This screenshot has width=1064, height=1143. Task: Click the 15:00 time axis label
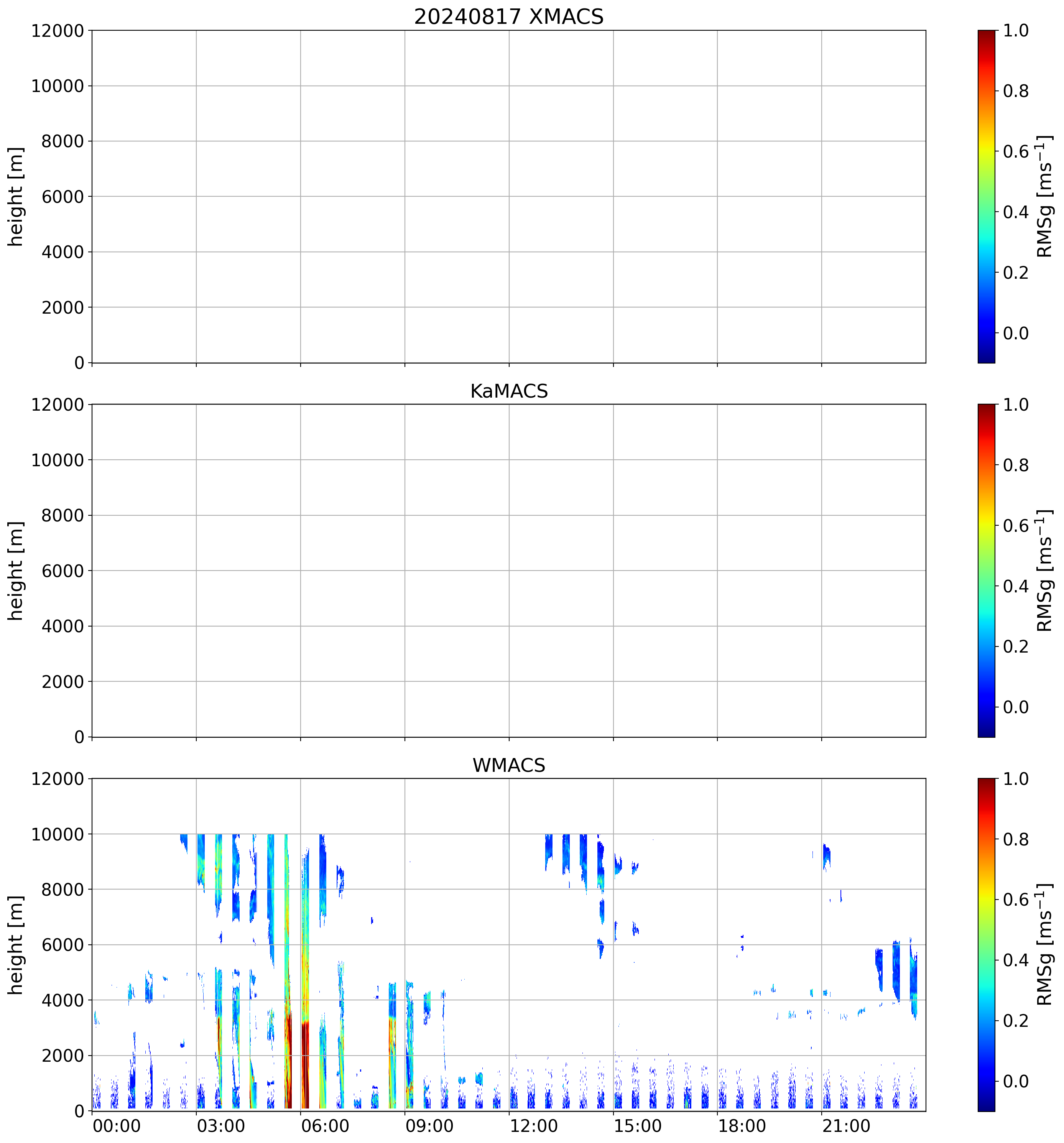point(638,1125)
